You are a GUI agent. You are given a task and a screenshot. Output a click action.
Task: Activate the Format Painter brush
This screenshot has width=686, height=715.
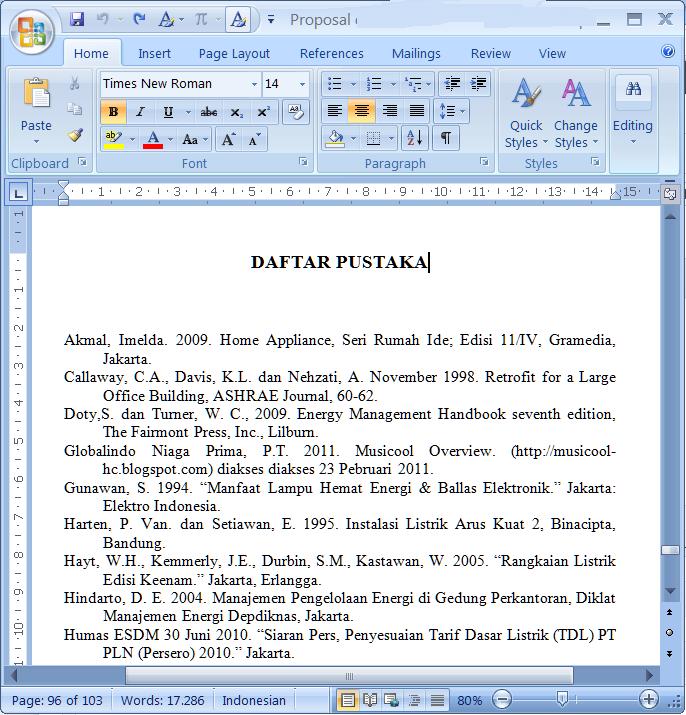[x=75, y=135]
